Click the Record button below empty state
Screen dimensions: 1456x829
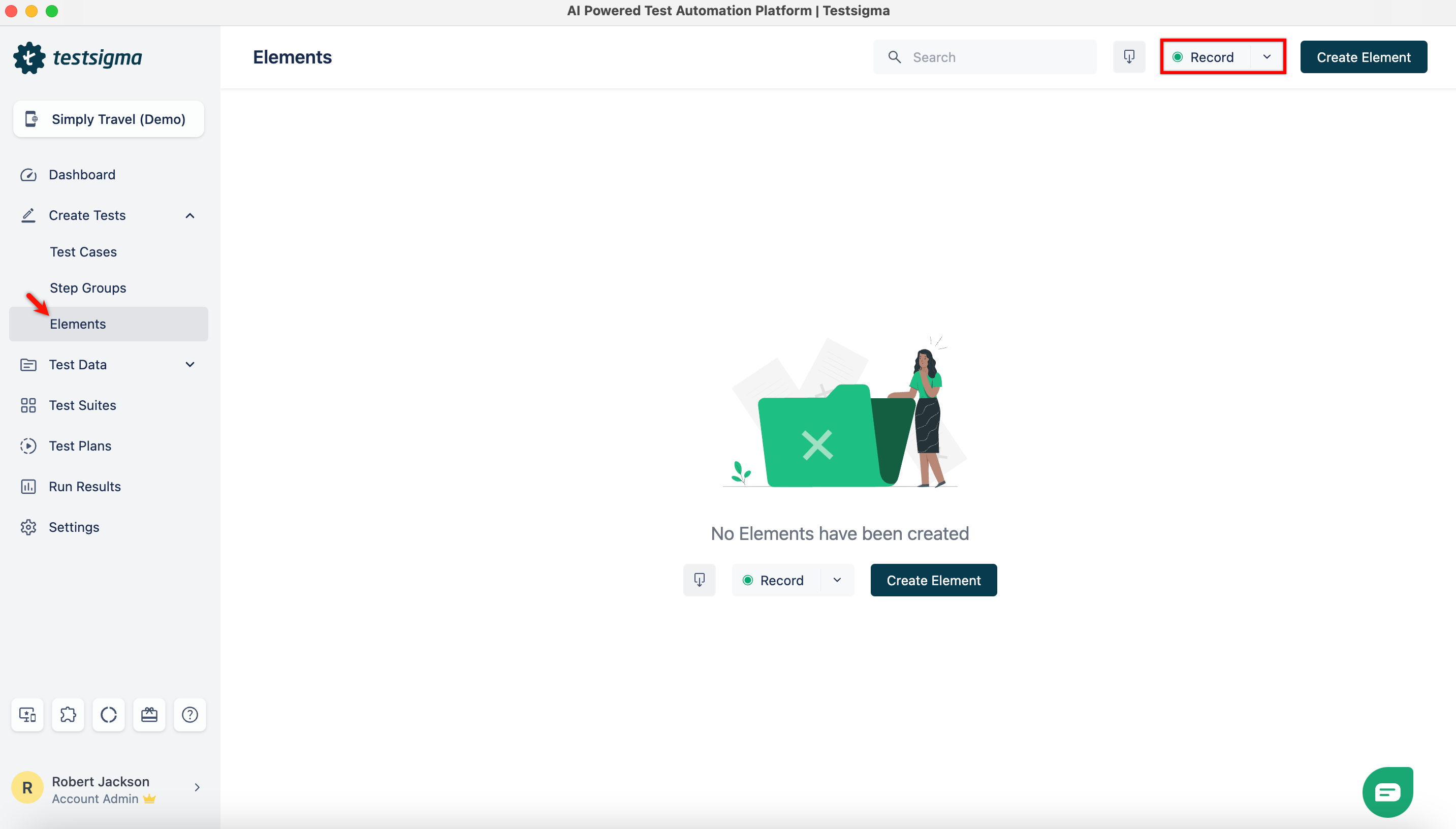[776, 580]
